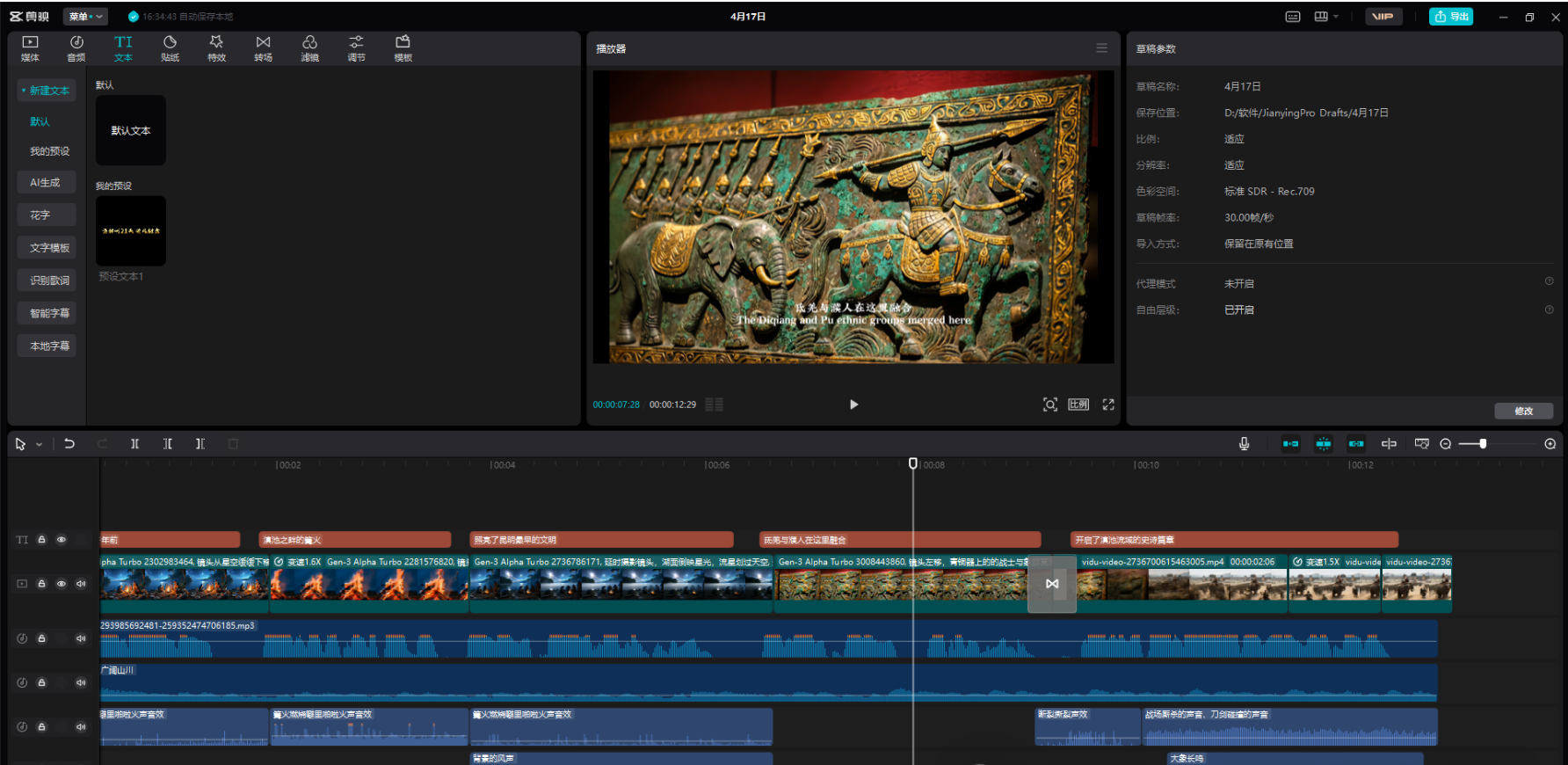This screenshot has height=765, width=1568.
Task: Mute the main video track
Action: [81, 584]
